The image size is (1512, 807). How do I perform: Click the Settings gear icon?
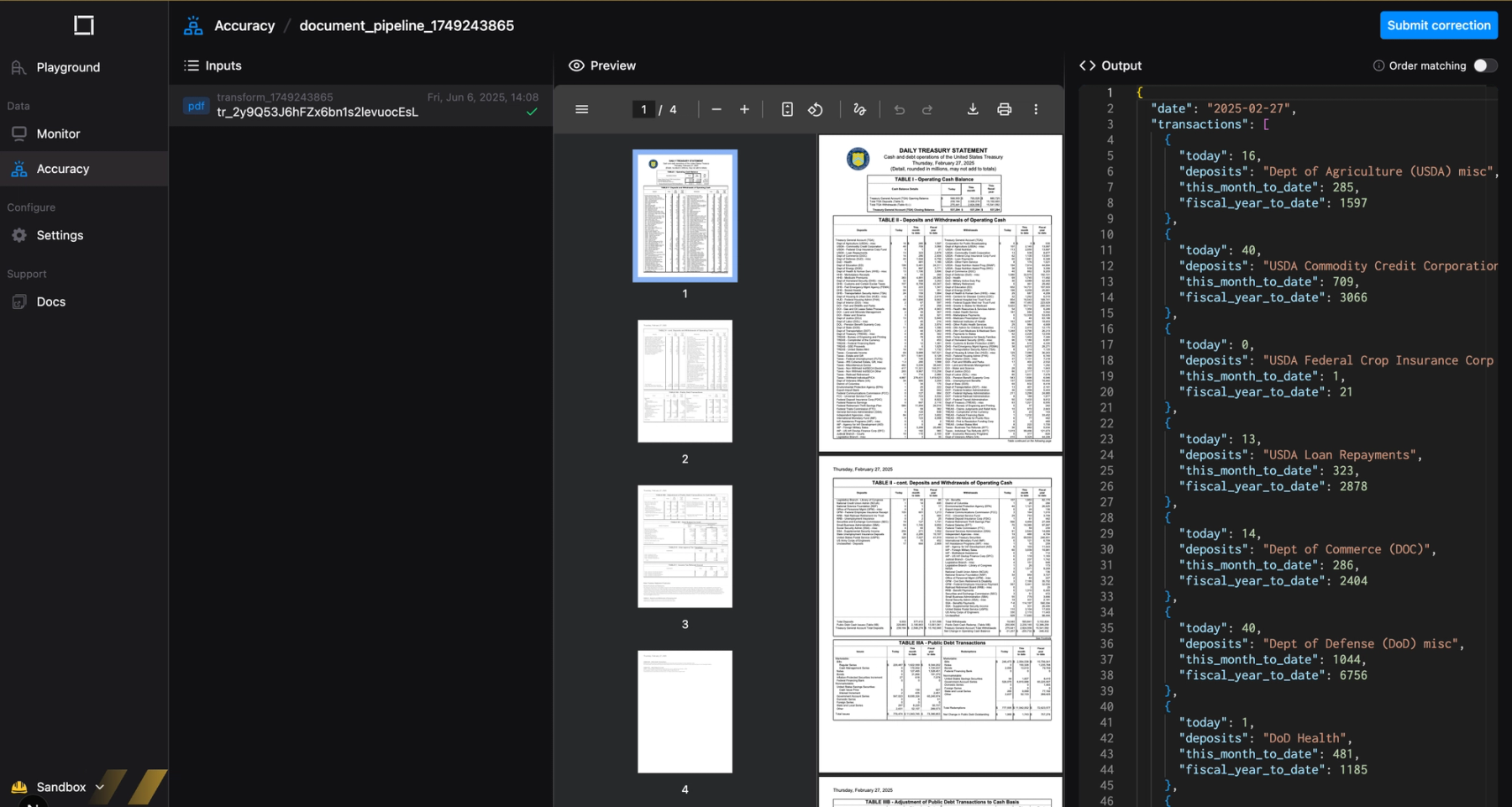[x=19, y=235]
